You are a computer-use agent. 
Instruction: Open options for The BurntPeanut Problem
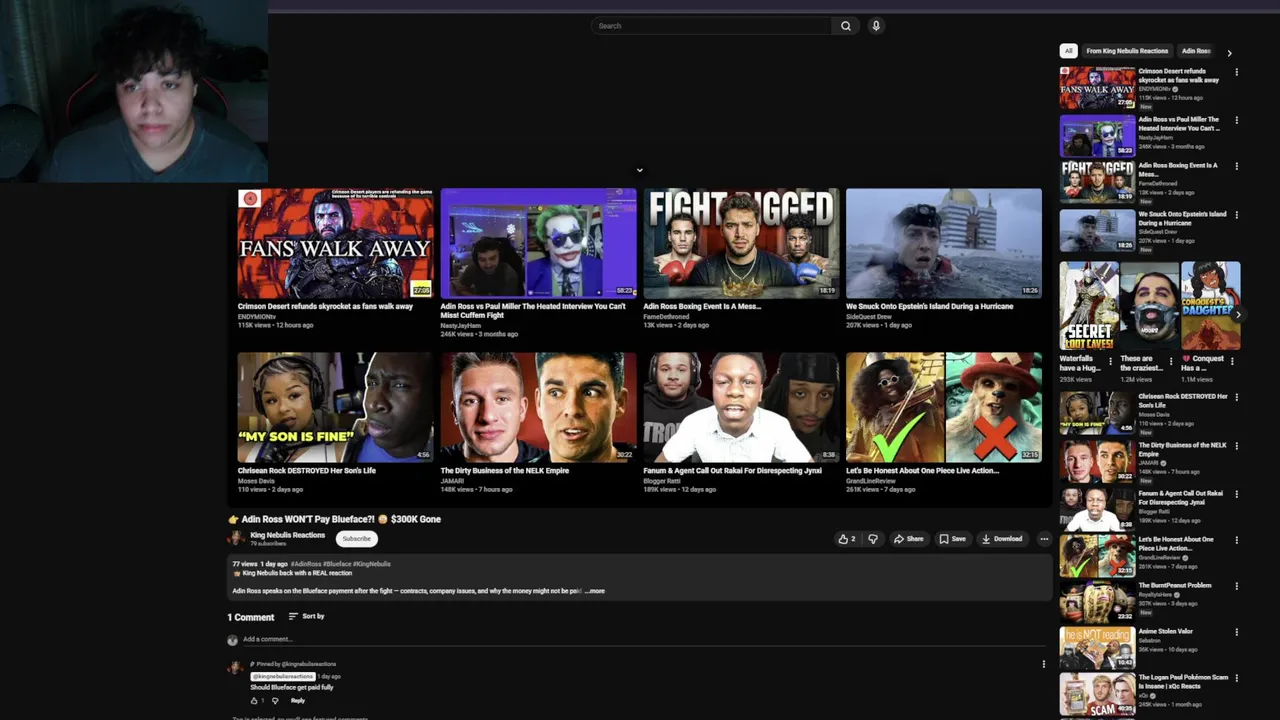click(1237, 586)
